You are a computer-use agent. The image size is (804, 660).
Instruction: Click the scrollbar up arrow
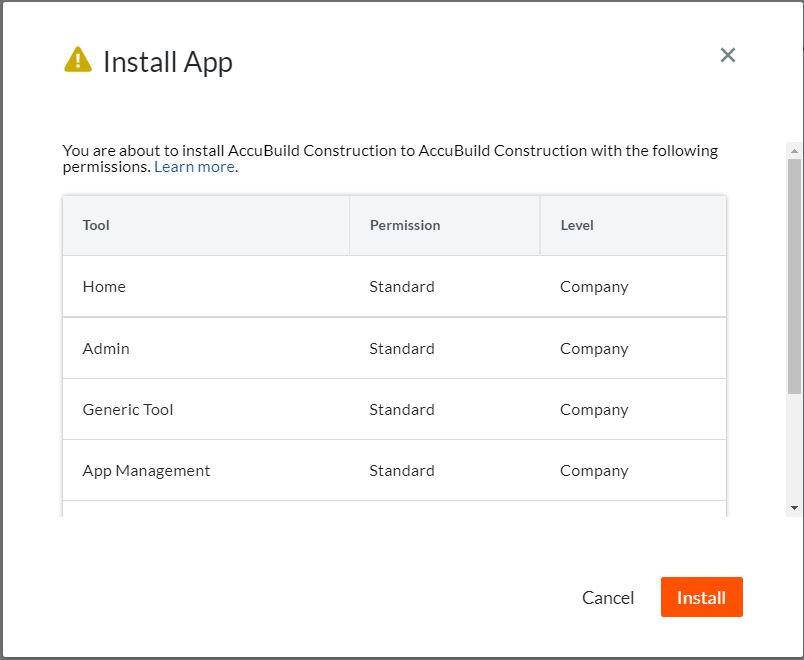pos(794,150)
